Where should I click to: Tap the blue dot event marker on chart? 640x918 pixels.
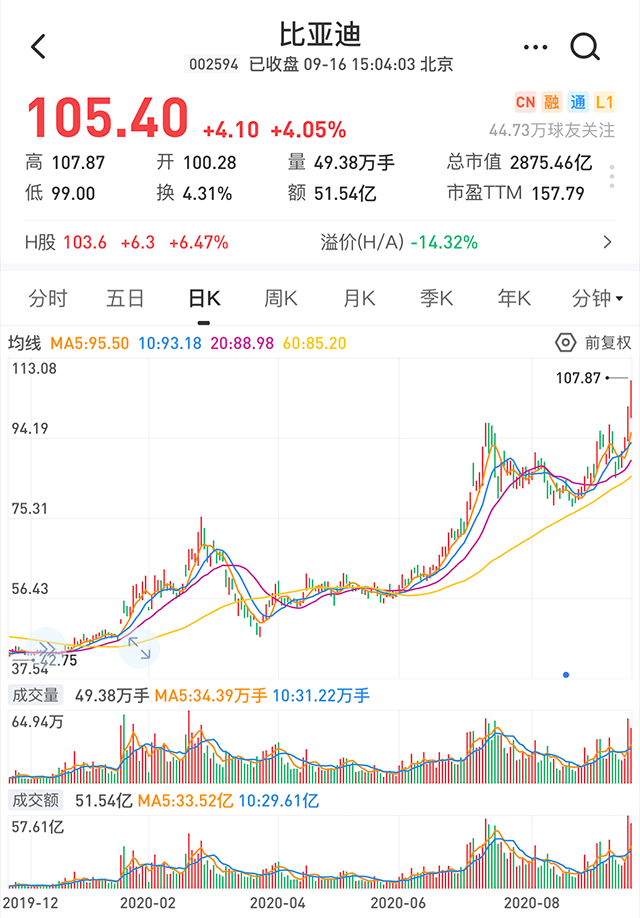[x=566, y=674]
